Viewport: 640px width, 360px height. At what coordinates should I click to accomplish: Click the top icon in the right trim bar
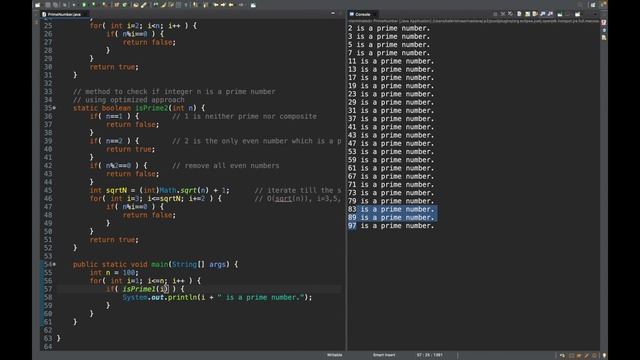(x=604, y=22)
